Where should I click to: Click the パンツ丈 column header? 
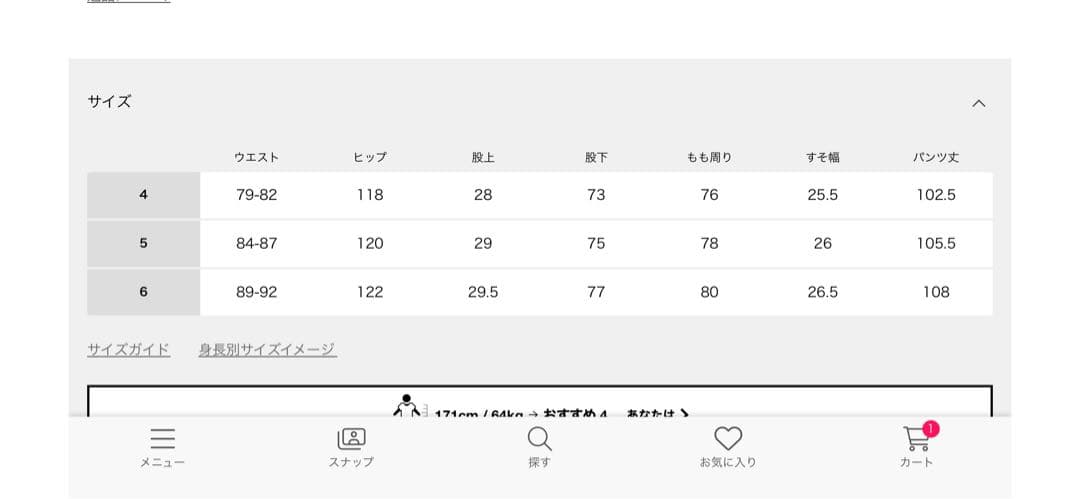coord(936,157)
